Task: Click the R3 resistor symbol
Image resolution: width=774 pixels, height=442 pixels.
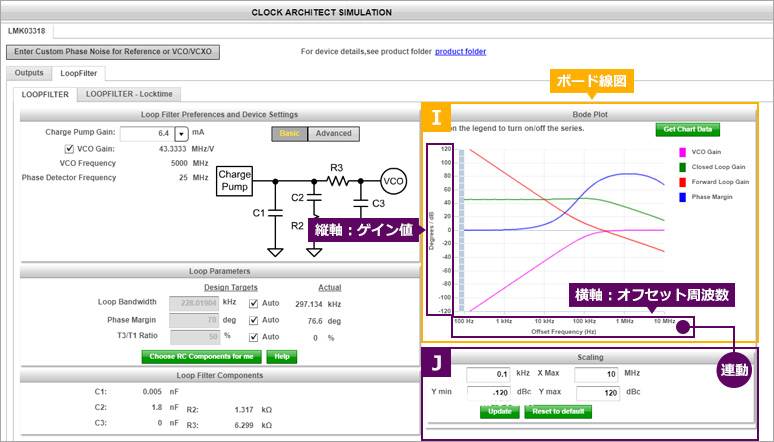Action: click(337, 181)
